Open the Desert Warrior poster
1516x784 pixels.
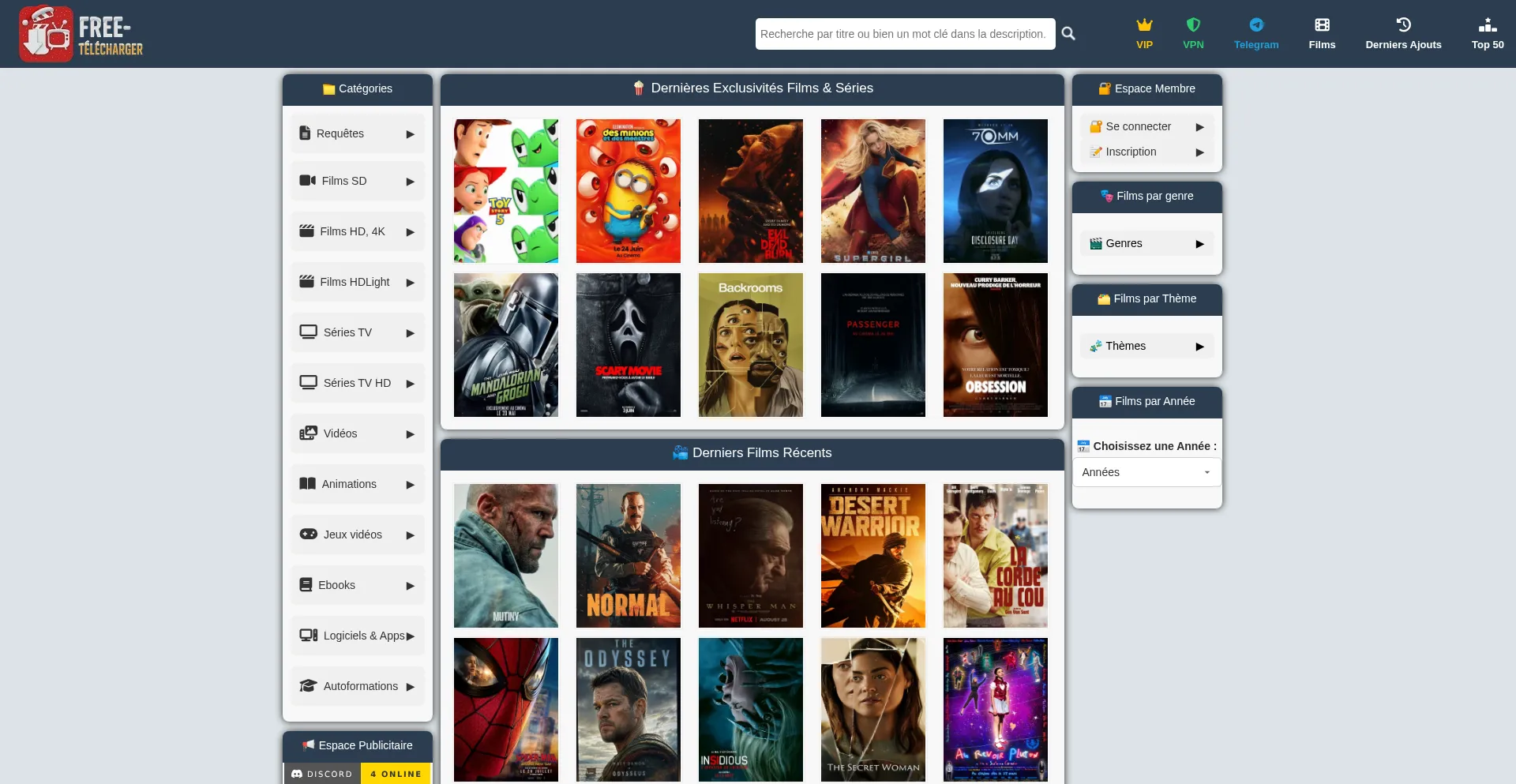[x=873, y=556]
